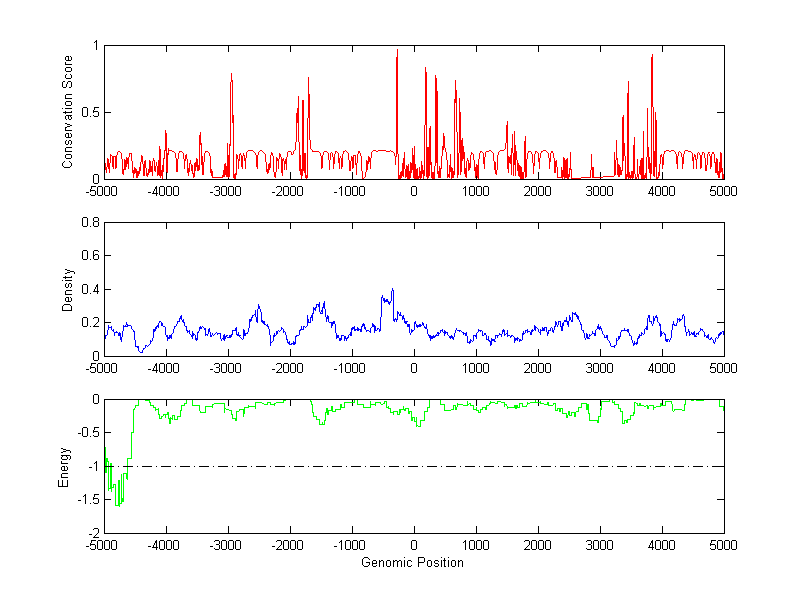Select the red conservation peak near -1700
800x599 pixels.
[x=308, y=78]
